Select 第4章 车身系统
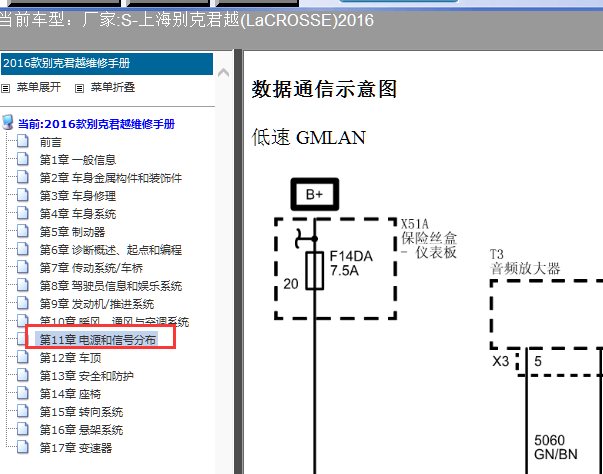This screenshot has height=474, width=603. 78,214
